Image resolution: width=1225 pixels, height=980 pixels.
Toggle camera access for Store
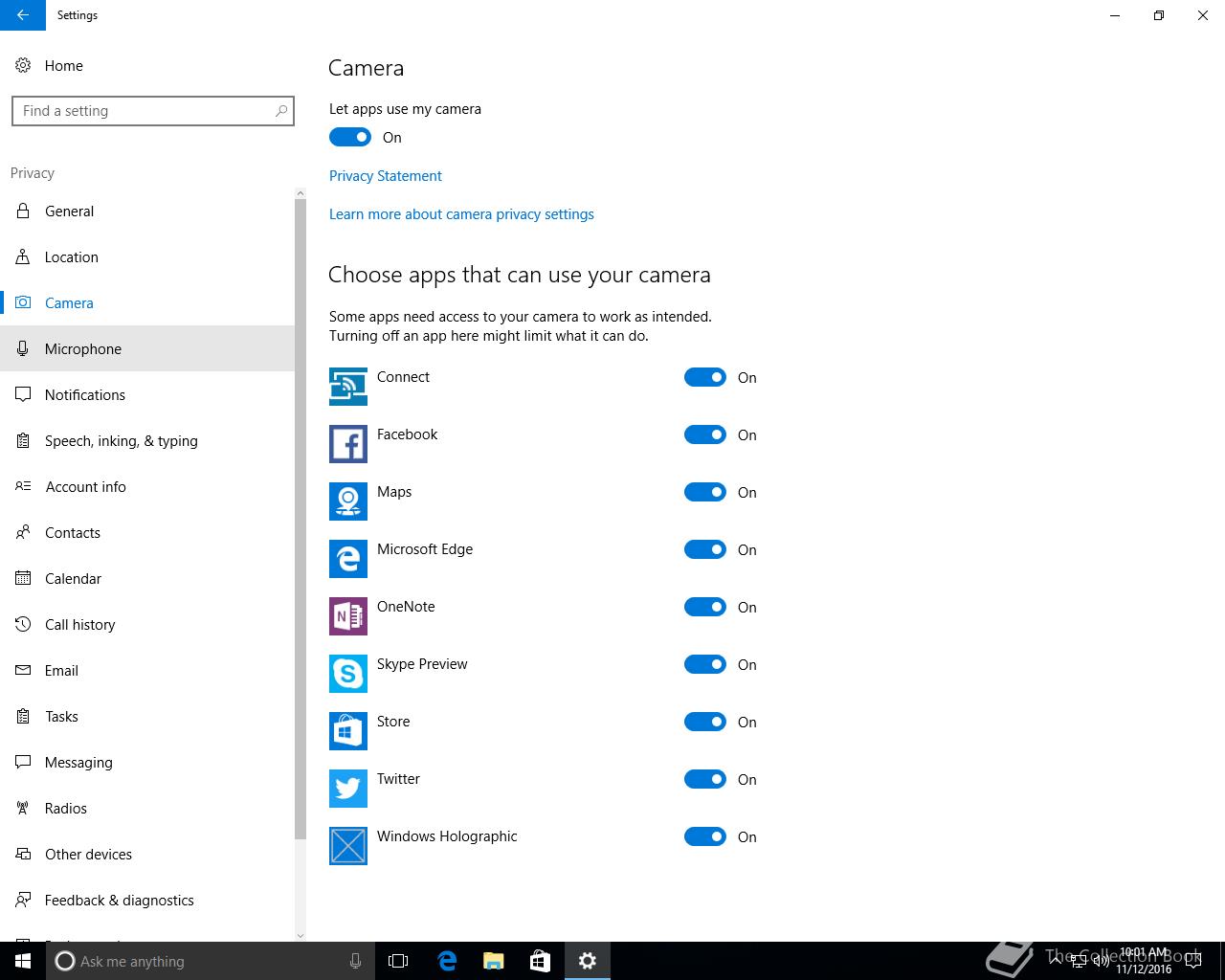click(705, 722)
